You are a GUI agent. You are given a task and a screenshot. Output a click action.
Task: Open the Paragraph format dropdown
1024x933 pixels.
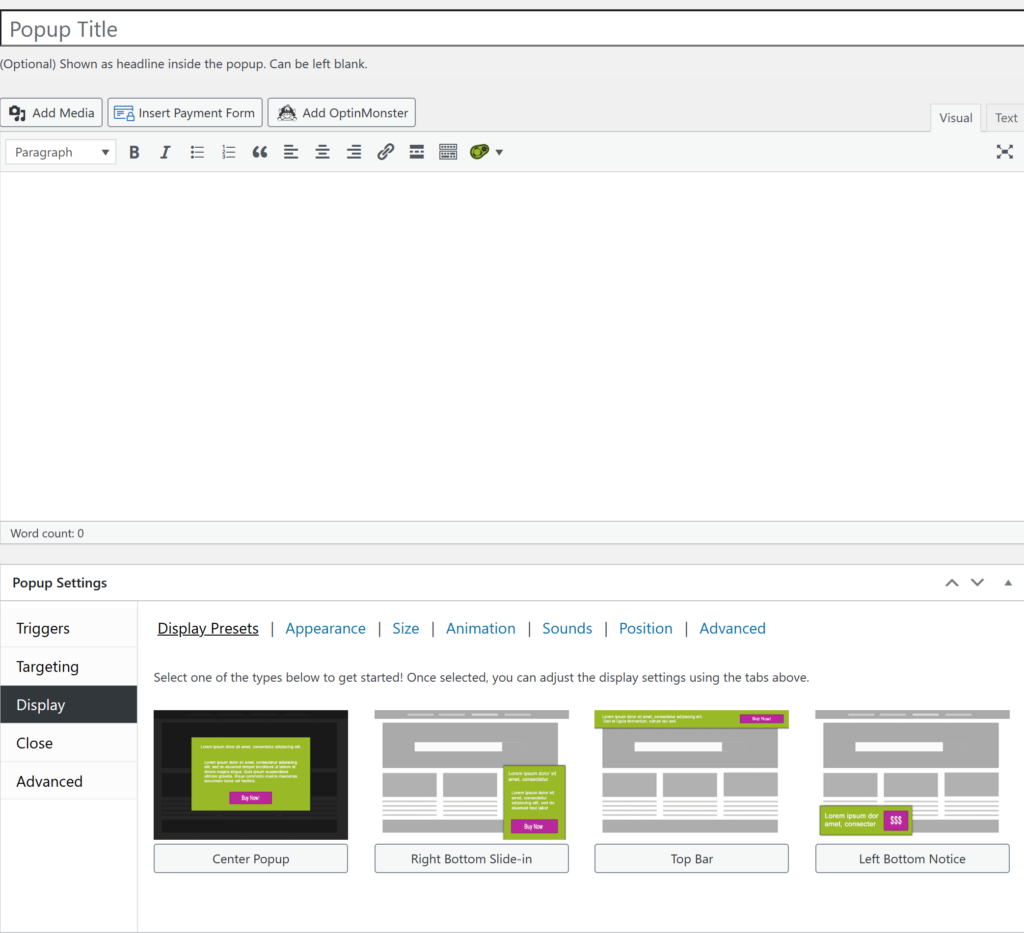[61, 152]
